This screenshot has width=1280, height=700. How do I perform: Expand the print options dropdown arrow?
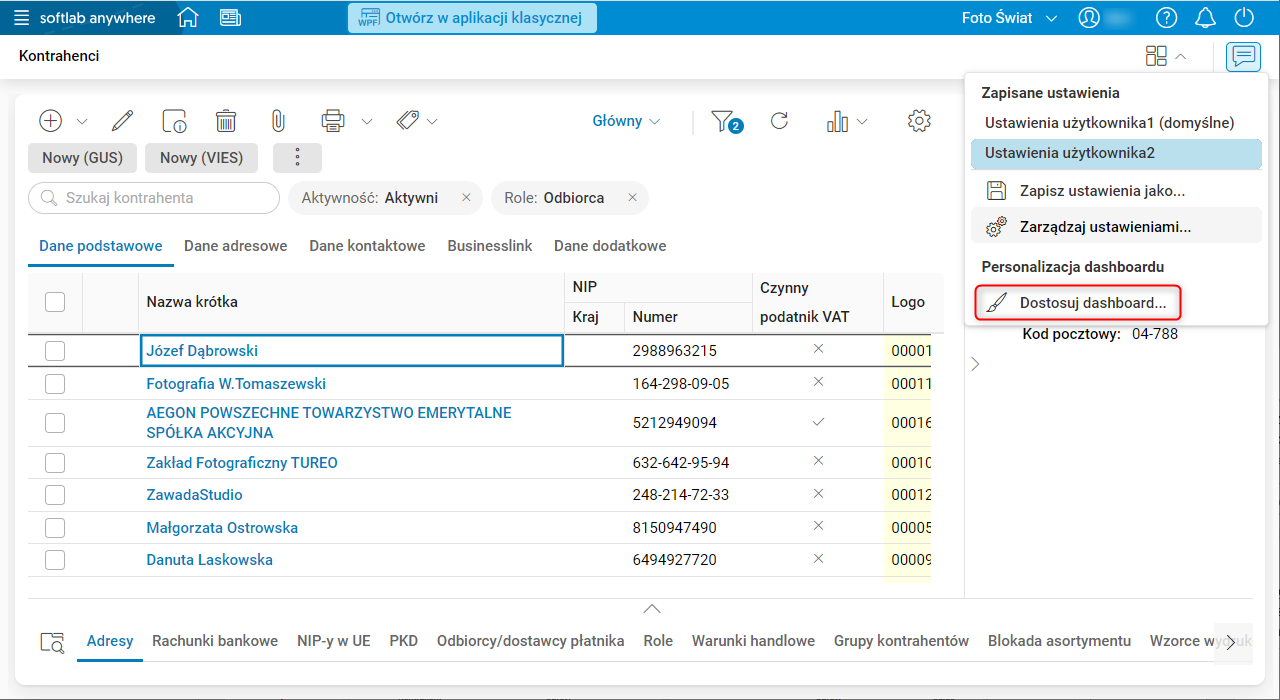click(367, 122)
